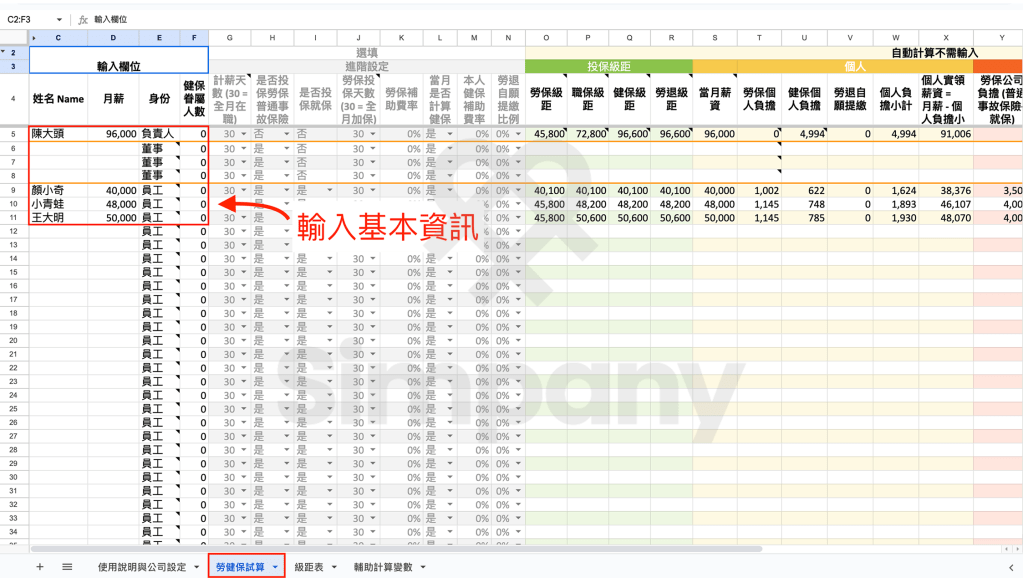Screen dimensions: 1023x578
Task: Select column header C
Action: [x=57, y=36]
